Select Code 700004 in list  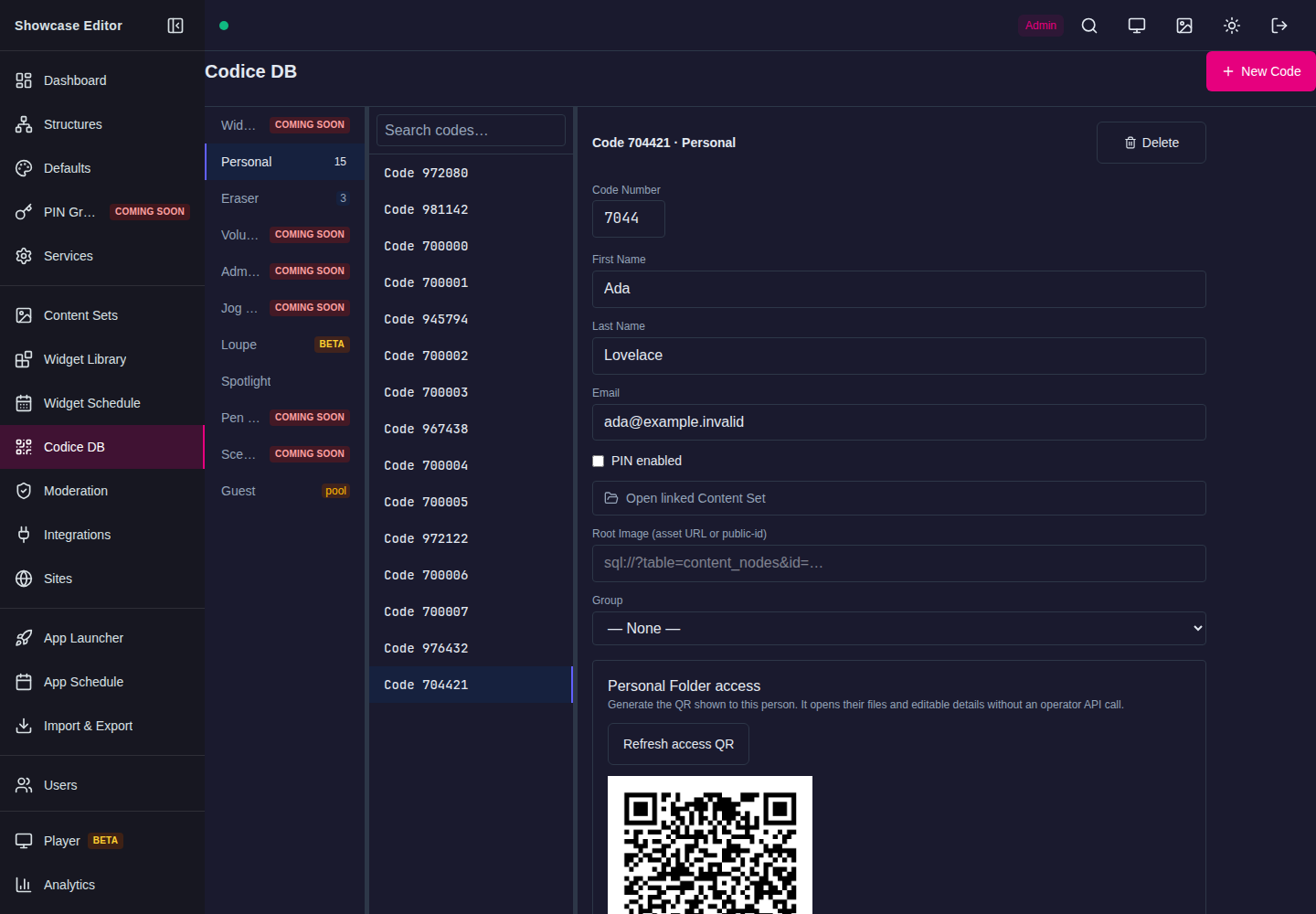471,465
